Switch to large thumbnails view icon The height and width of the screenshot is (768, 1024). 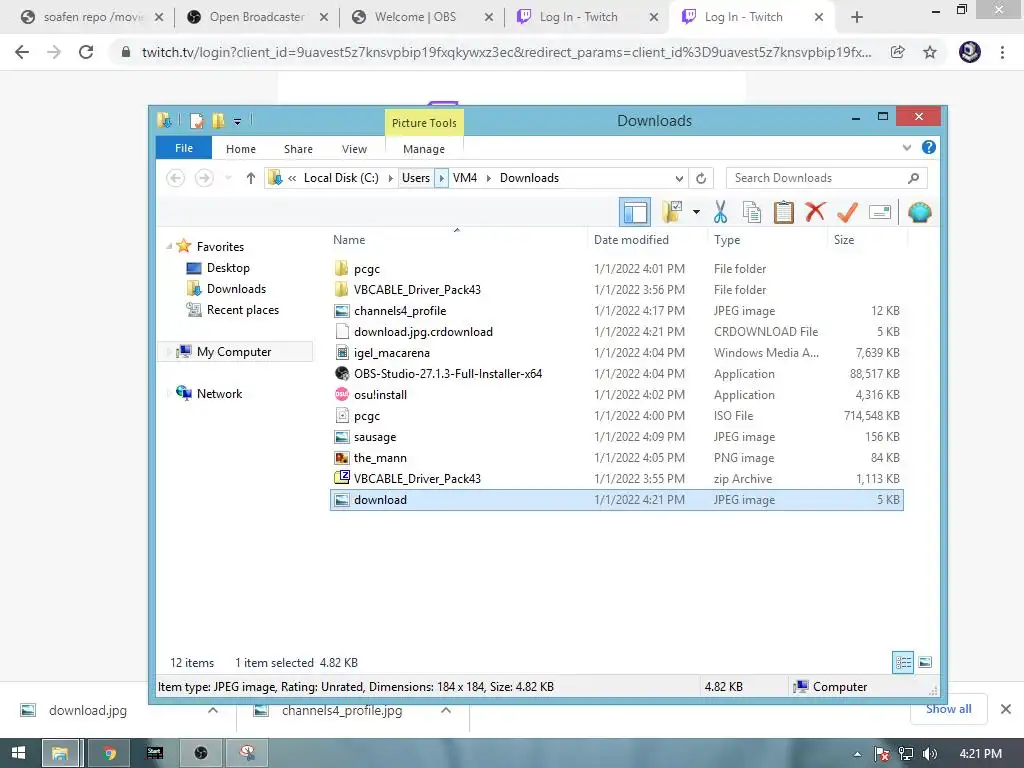(x=925, y=662)
